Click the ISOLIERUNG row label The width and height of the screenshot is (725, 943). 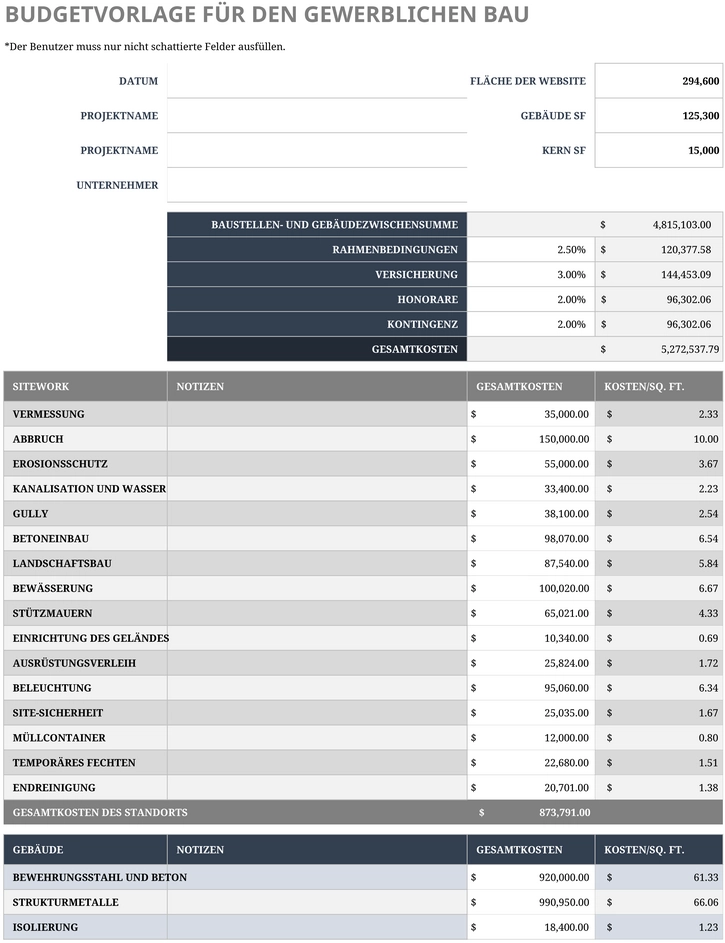coord(45,927)
